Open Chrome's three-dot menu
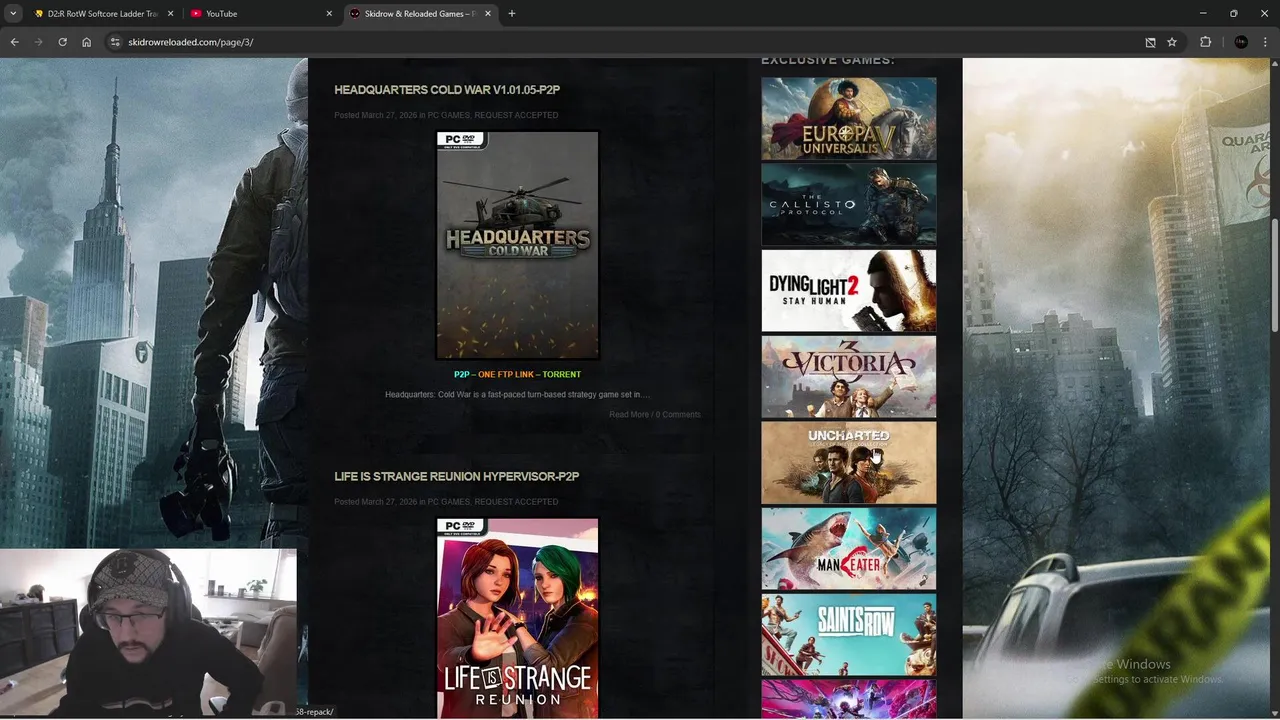The width and height of the screenshot is (1280, 720). pos(1265,42)
